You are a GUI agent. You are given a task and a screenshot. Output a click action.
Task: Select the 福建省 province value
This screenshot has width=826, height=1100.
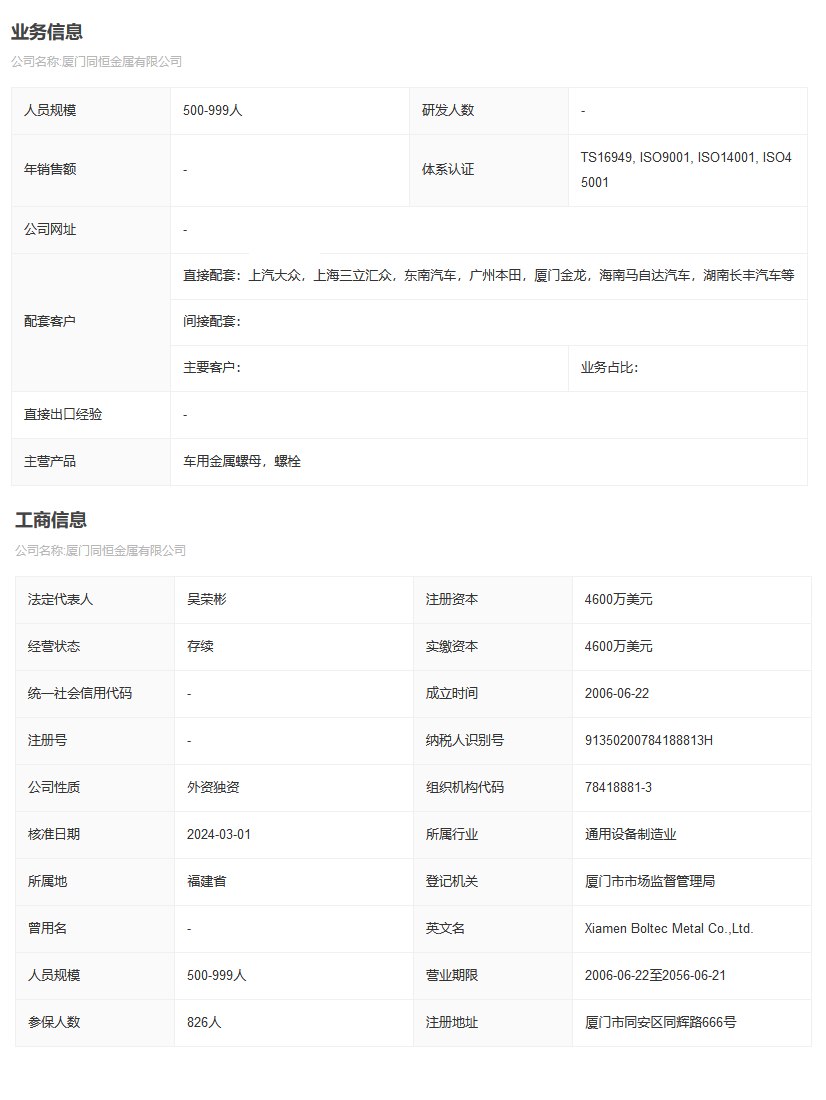click(x=207, y=882)
